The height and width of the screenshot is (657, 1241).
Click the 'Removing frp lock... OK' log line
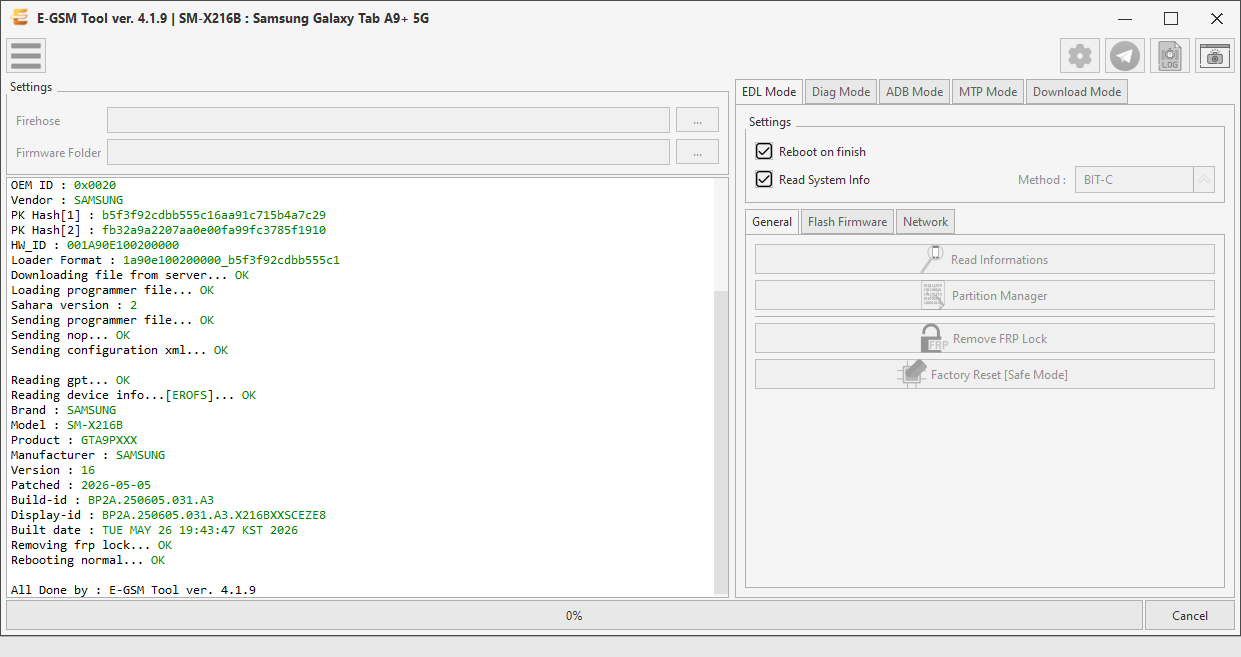coord(91,545)
